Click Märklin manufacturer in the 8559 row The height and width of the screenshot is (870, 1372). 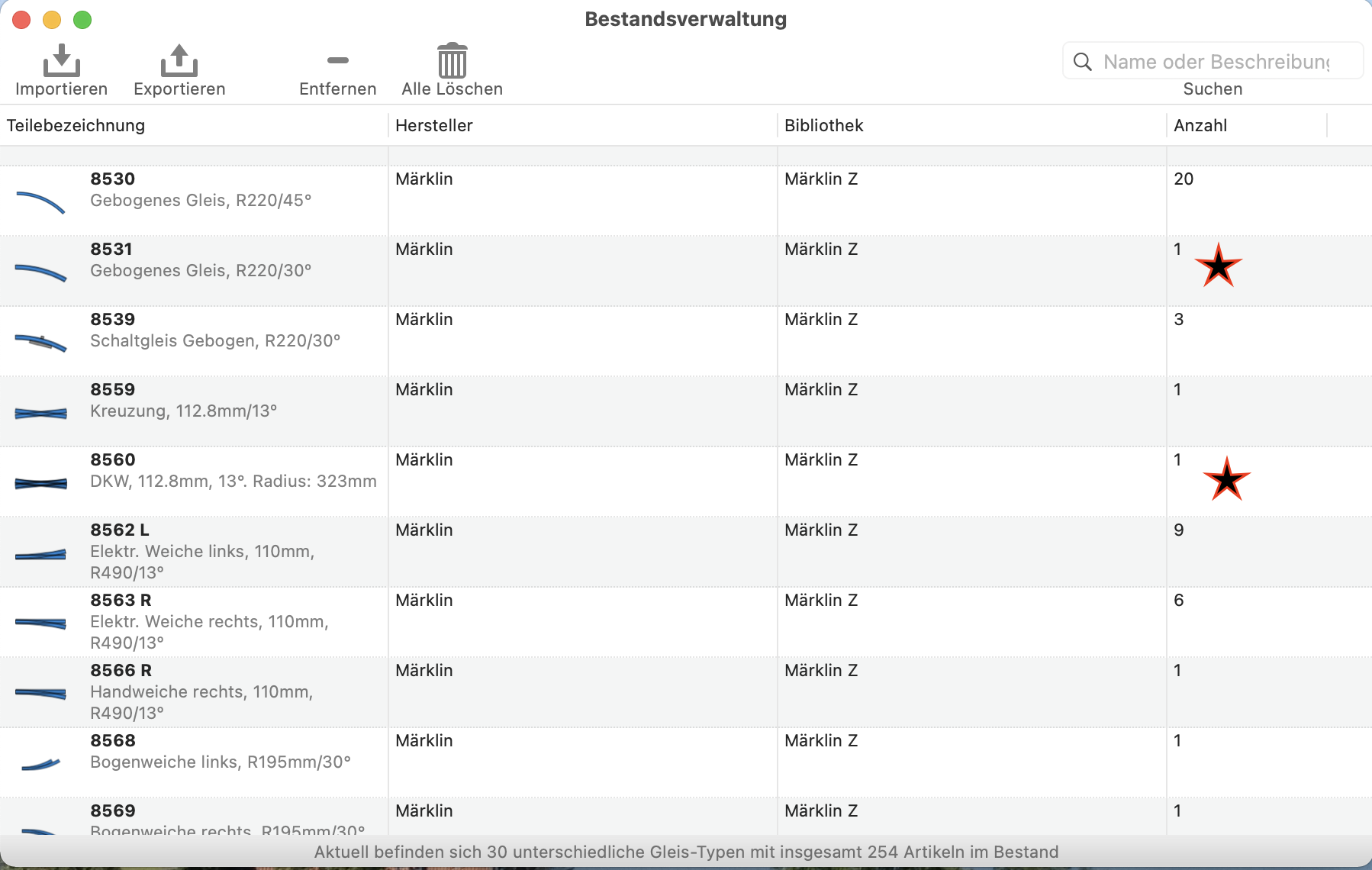[424, 390]
